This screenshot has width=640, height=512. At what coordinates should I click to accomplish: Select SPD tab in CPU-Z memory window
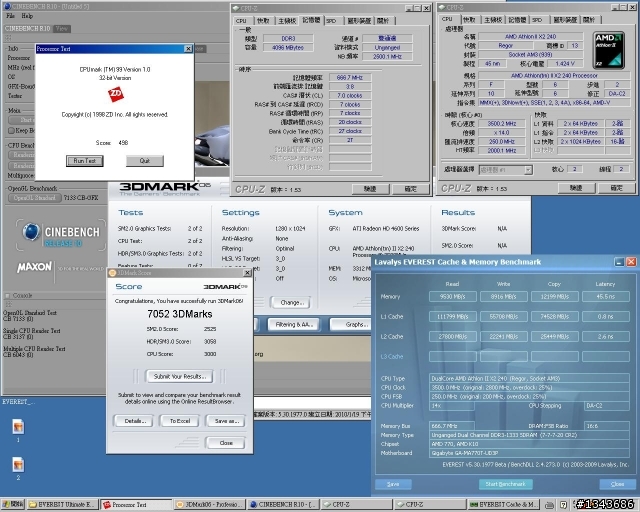click(331, 20)
